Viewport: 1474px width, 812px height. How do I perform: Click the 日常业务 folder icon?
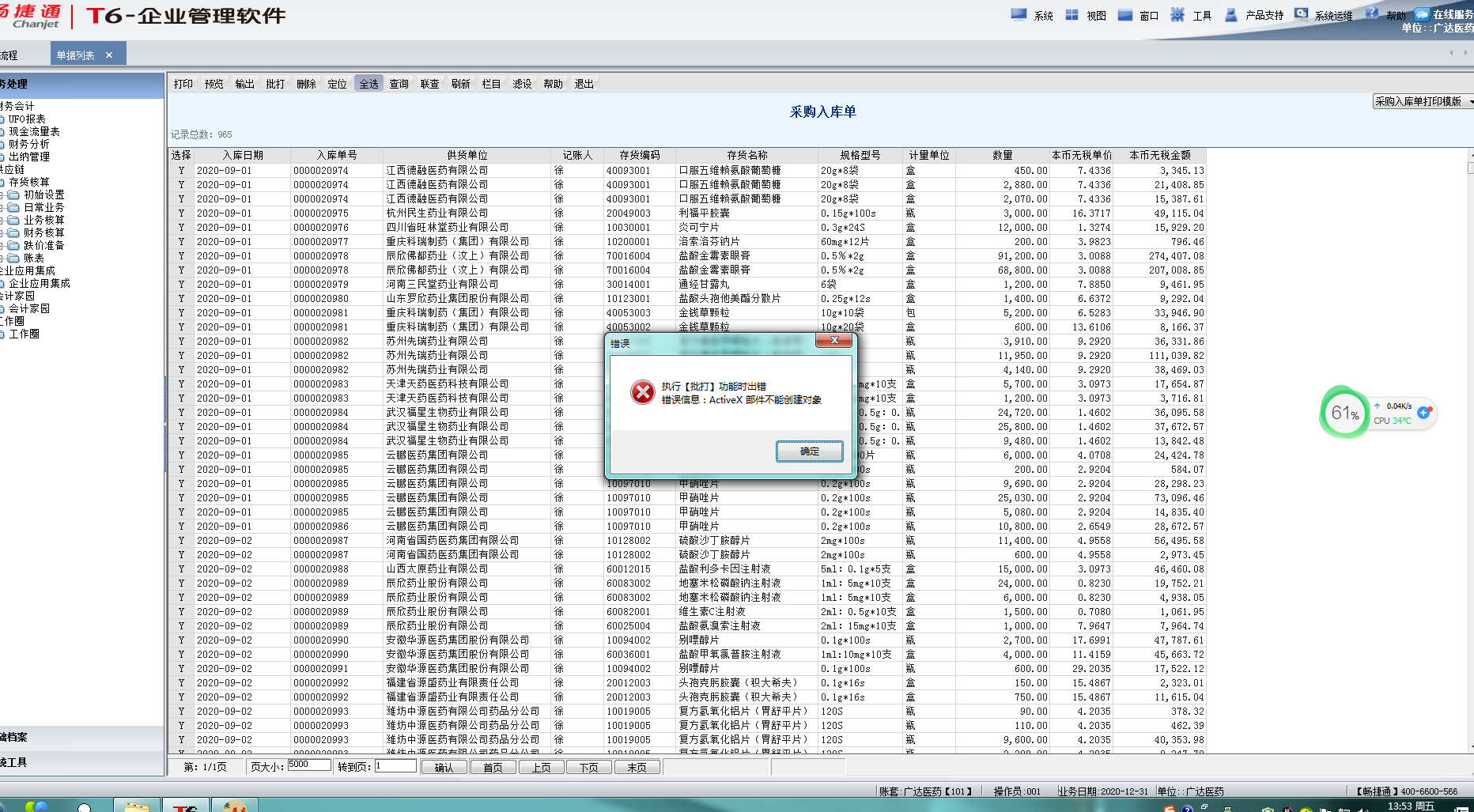tap(13, 207)
